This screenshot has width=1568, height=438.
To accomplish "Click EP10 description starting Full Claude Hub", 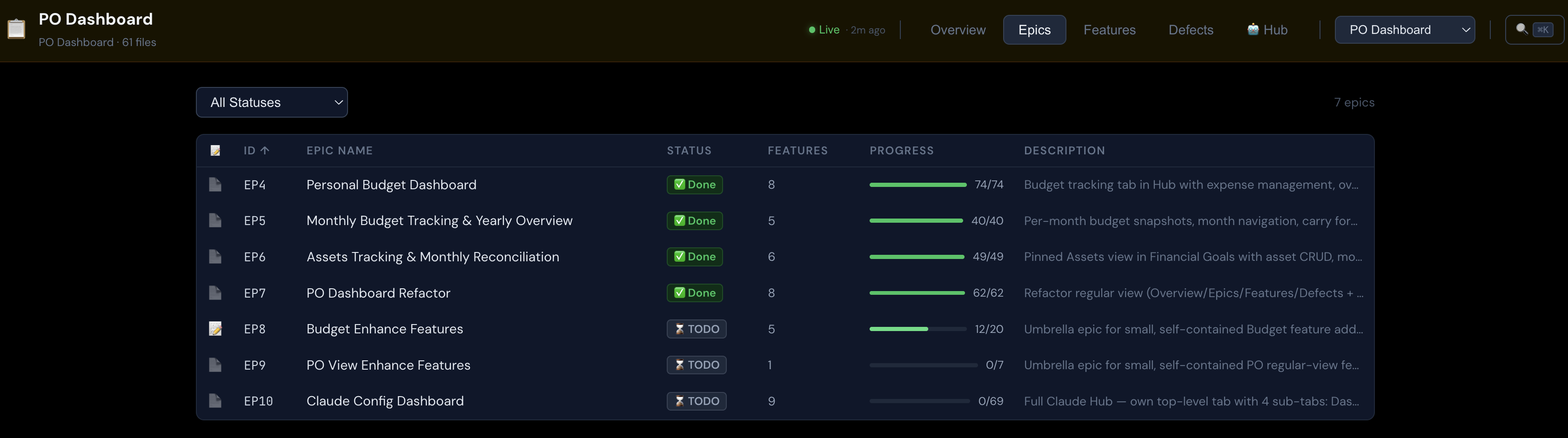I will [1191, 401].
